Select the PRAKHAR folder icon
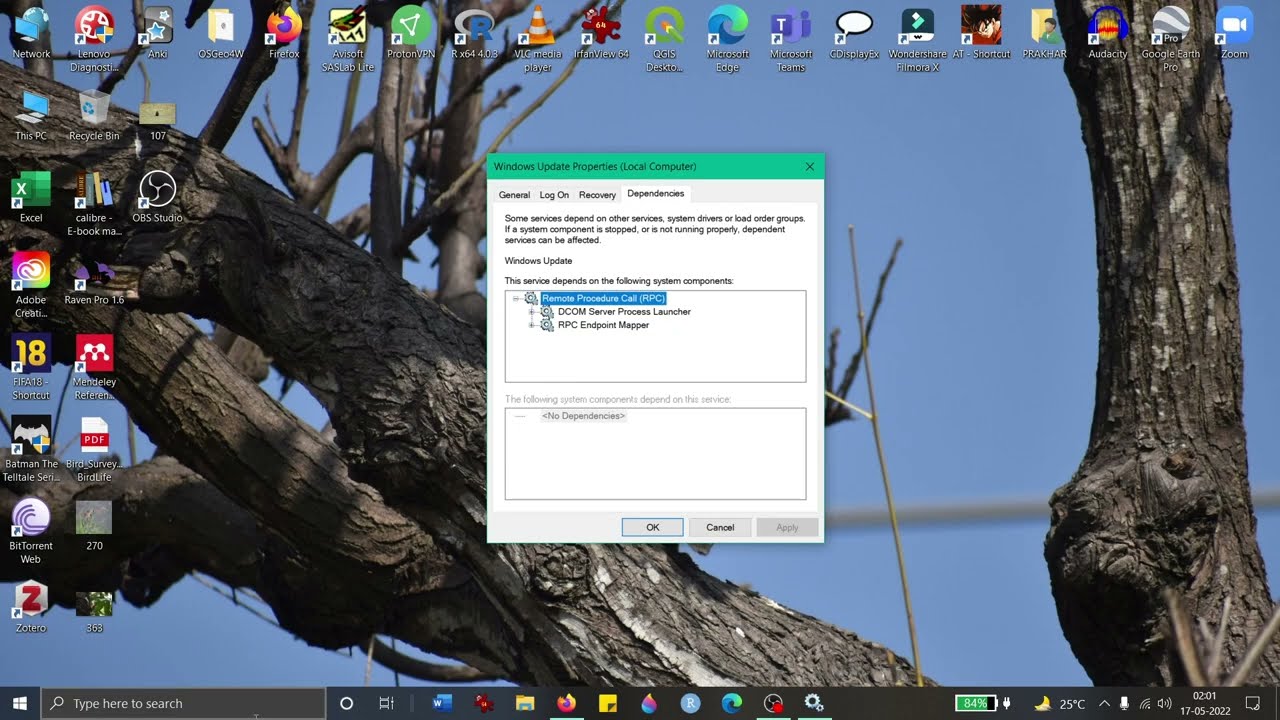Screen dimensions: 1280x720 [1044, 33]
